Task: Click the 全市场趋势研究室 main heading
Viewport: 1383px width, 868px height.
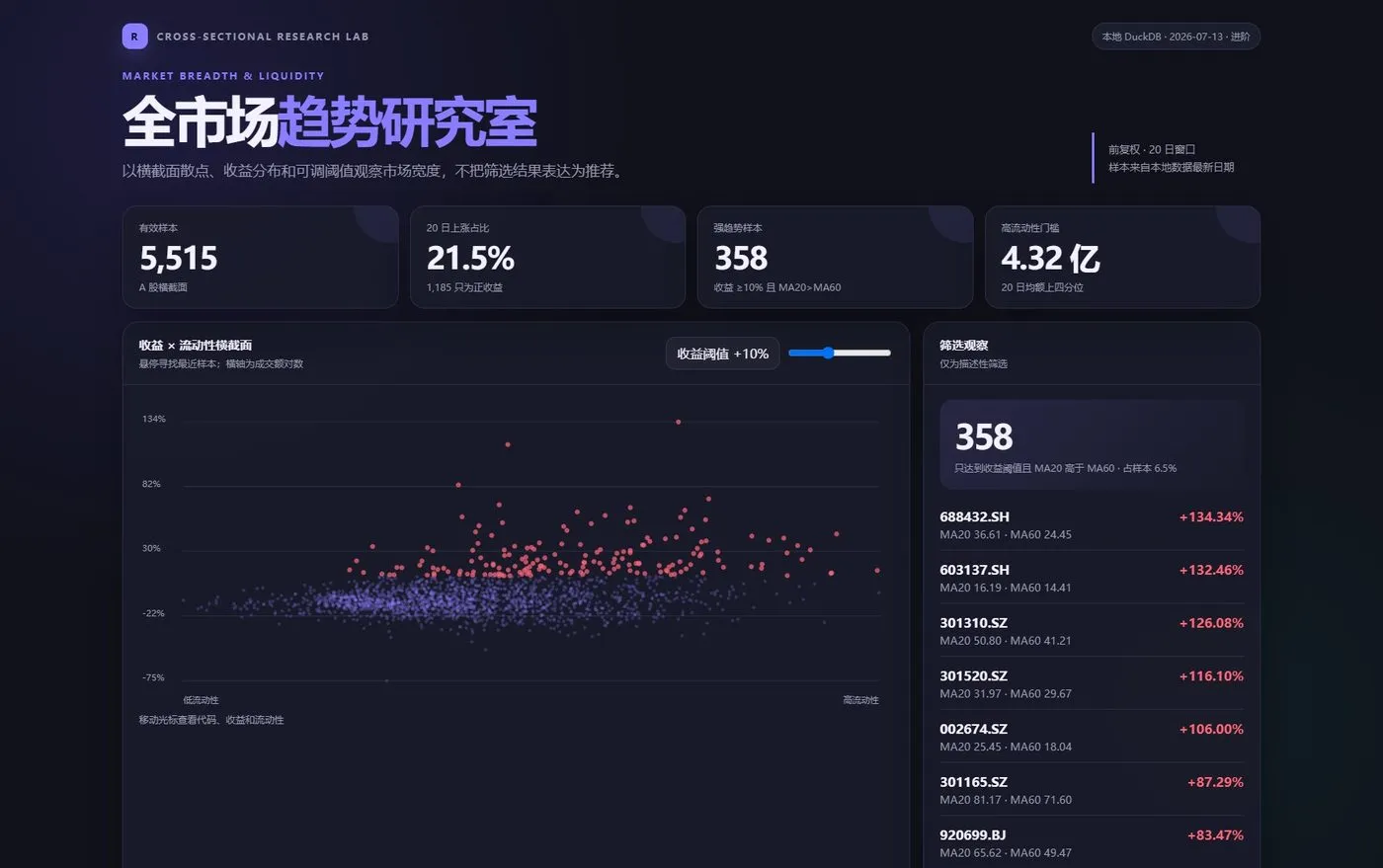Action: click(x=330, y=121)
